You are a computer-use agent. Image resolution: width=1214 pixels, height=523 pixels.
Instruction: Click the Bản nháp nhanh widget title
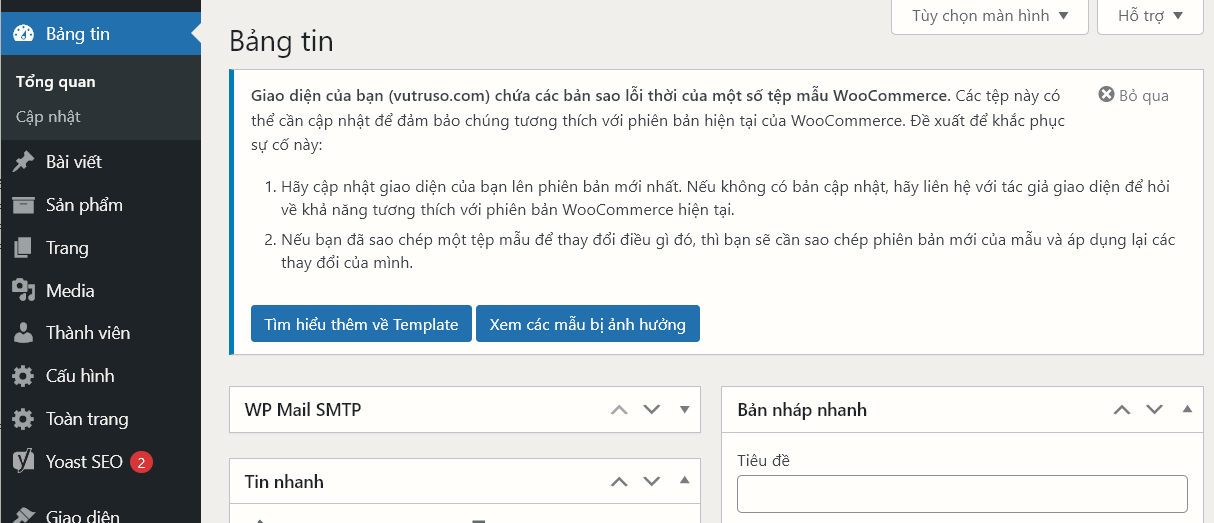(802, 409)
